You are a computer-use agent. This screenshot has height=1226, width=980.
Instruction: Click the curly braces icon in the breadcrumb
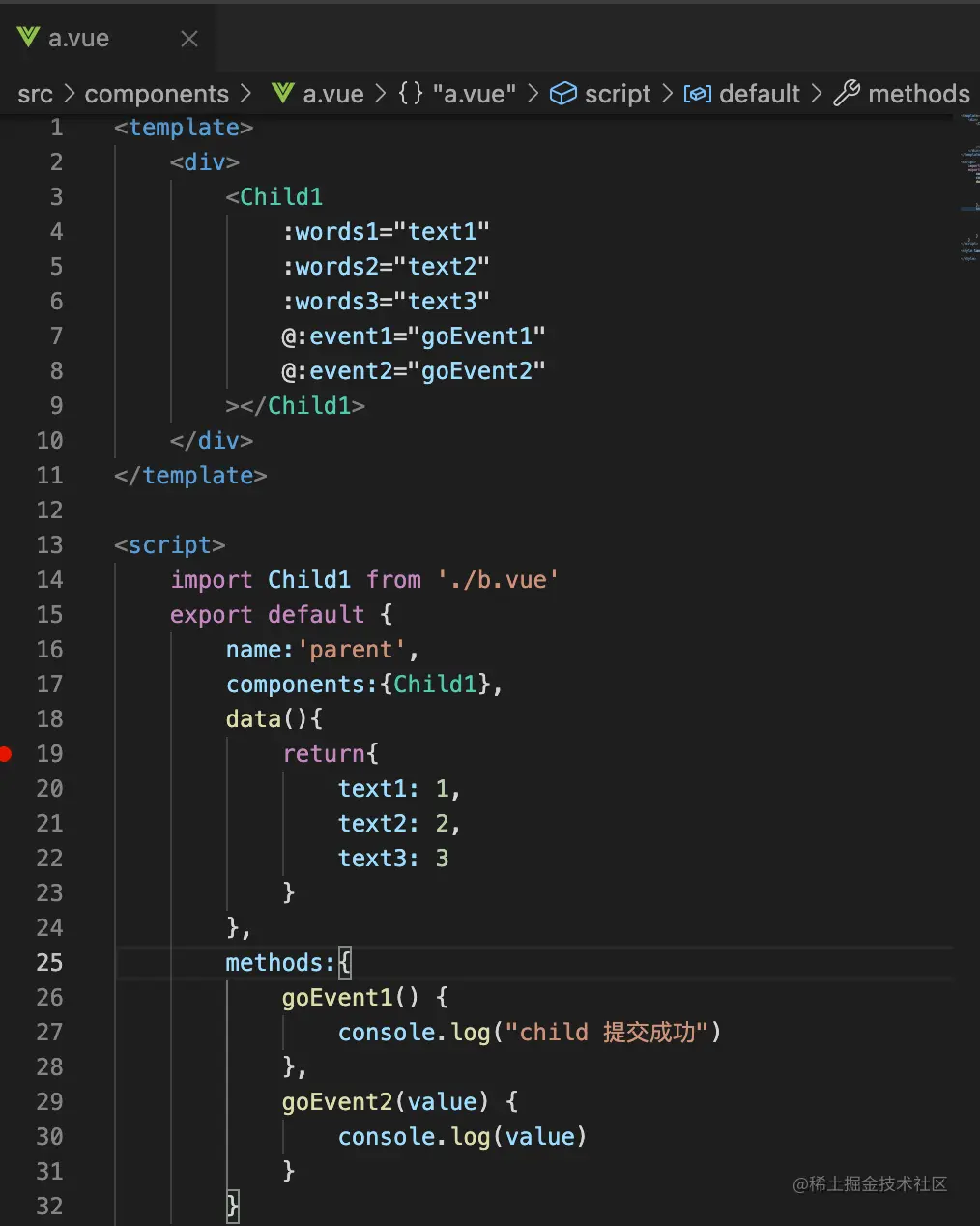coord(411,94)
